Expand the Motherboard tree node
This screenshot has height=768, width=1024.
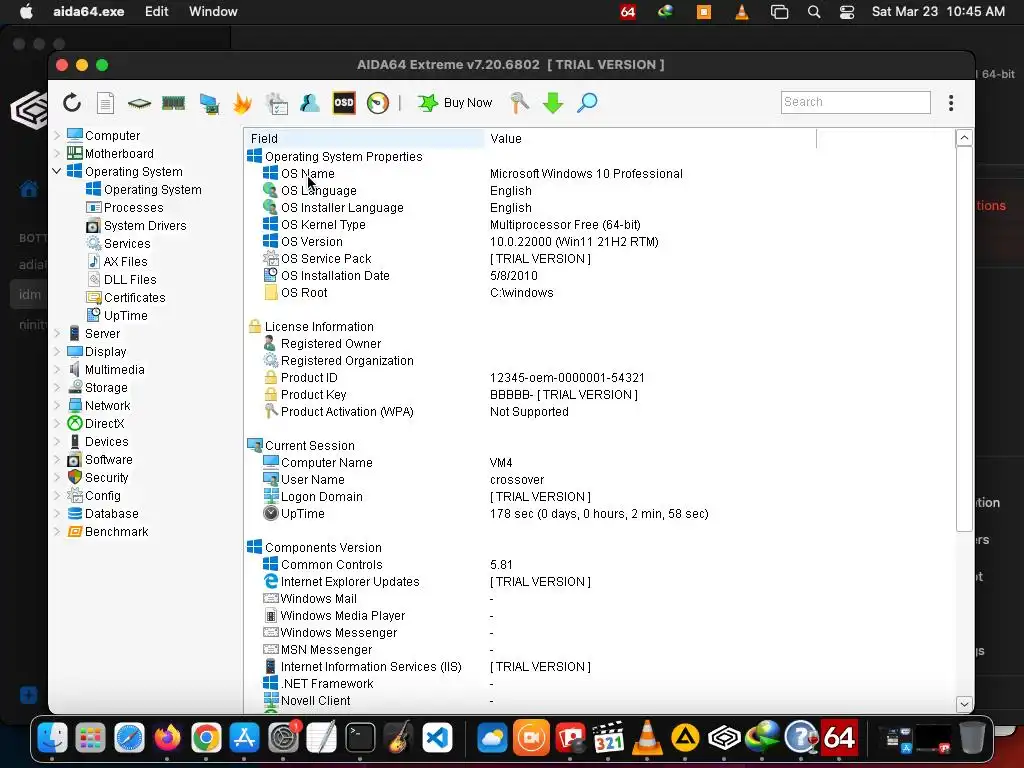57,153
